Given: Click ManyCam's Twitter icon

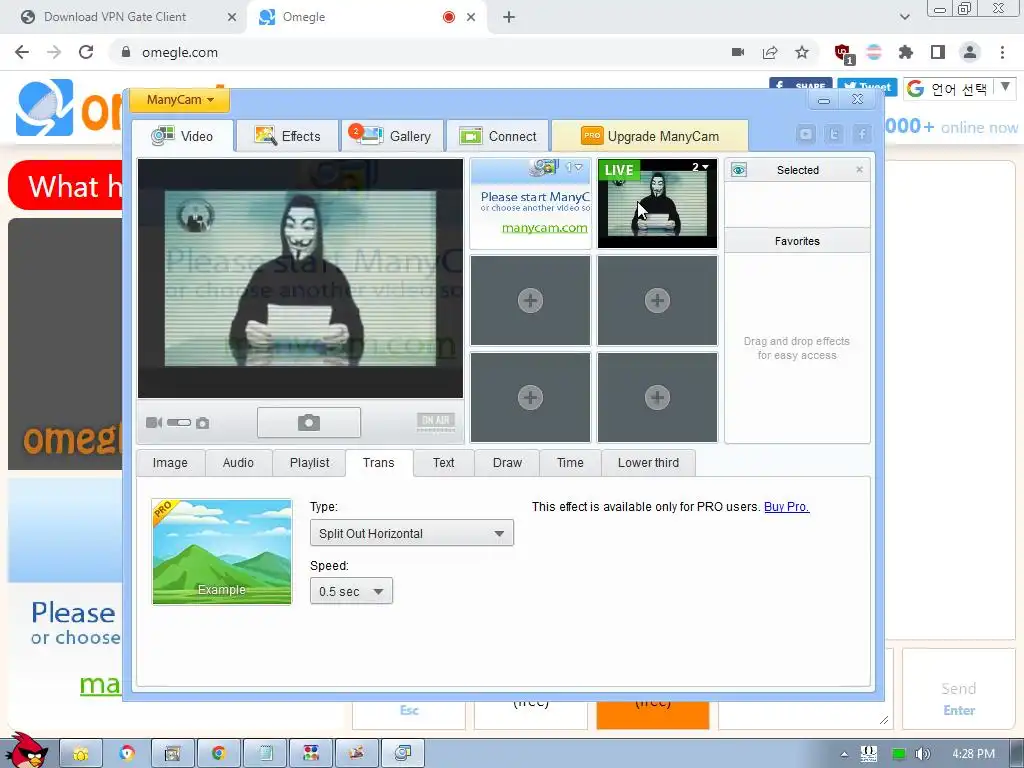Looking at the screenshot, I should coord(834,135).
